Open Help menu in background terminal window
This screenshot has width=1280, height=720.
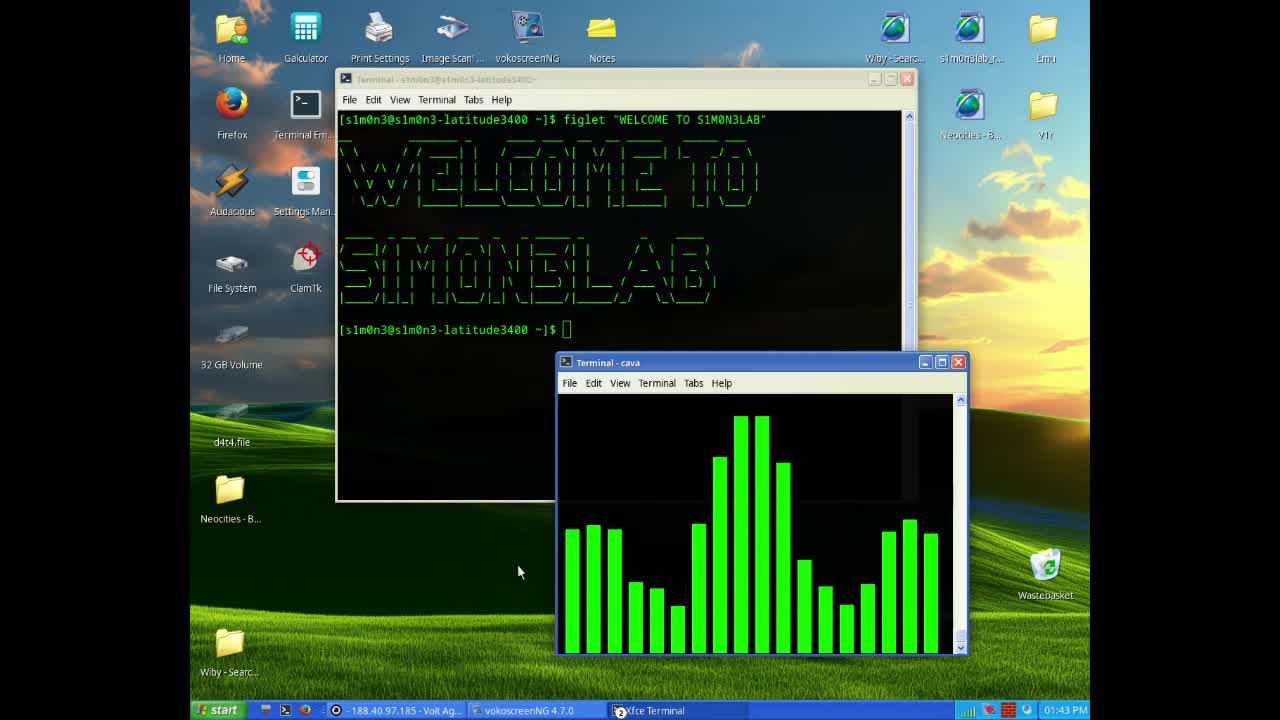501,100
